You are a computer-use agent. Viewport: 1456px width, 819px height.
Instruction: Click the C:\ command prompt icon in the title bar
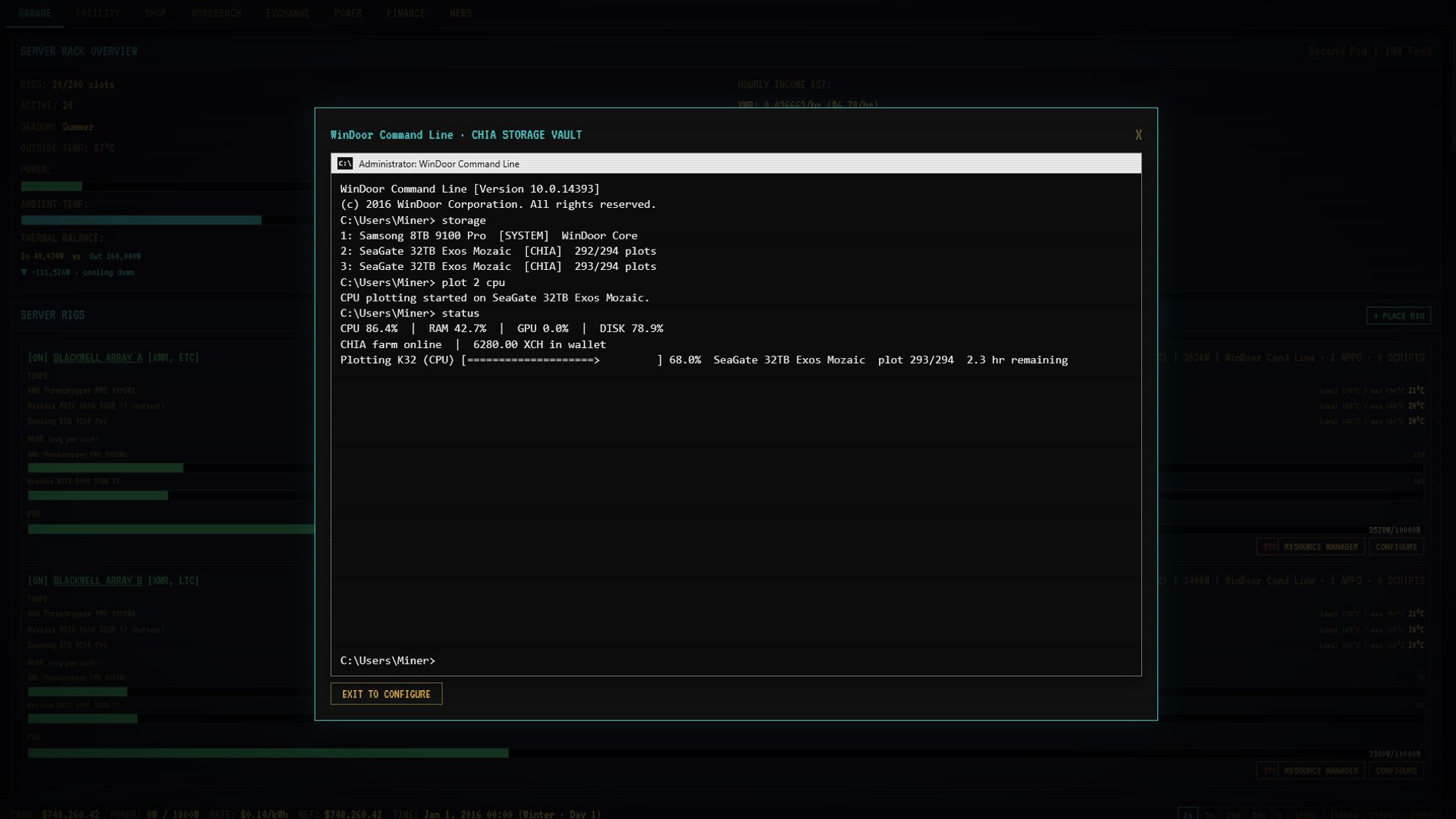click(x=345, y=164)
